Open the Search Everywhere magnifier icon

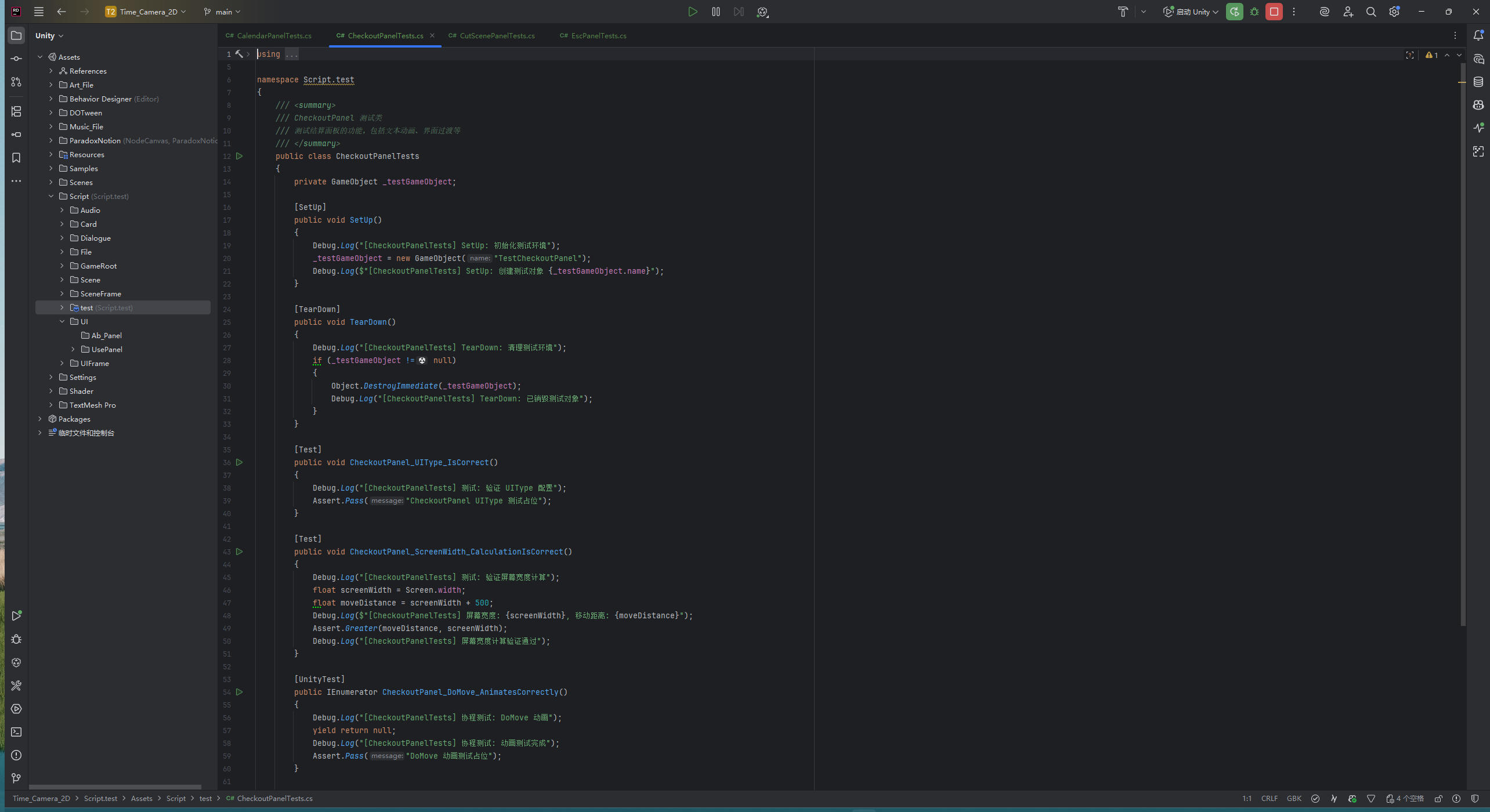[1371, 12]
